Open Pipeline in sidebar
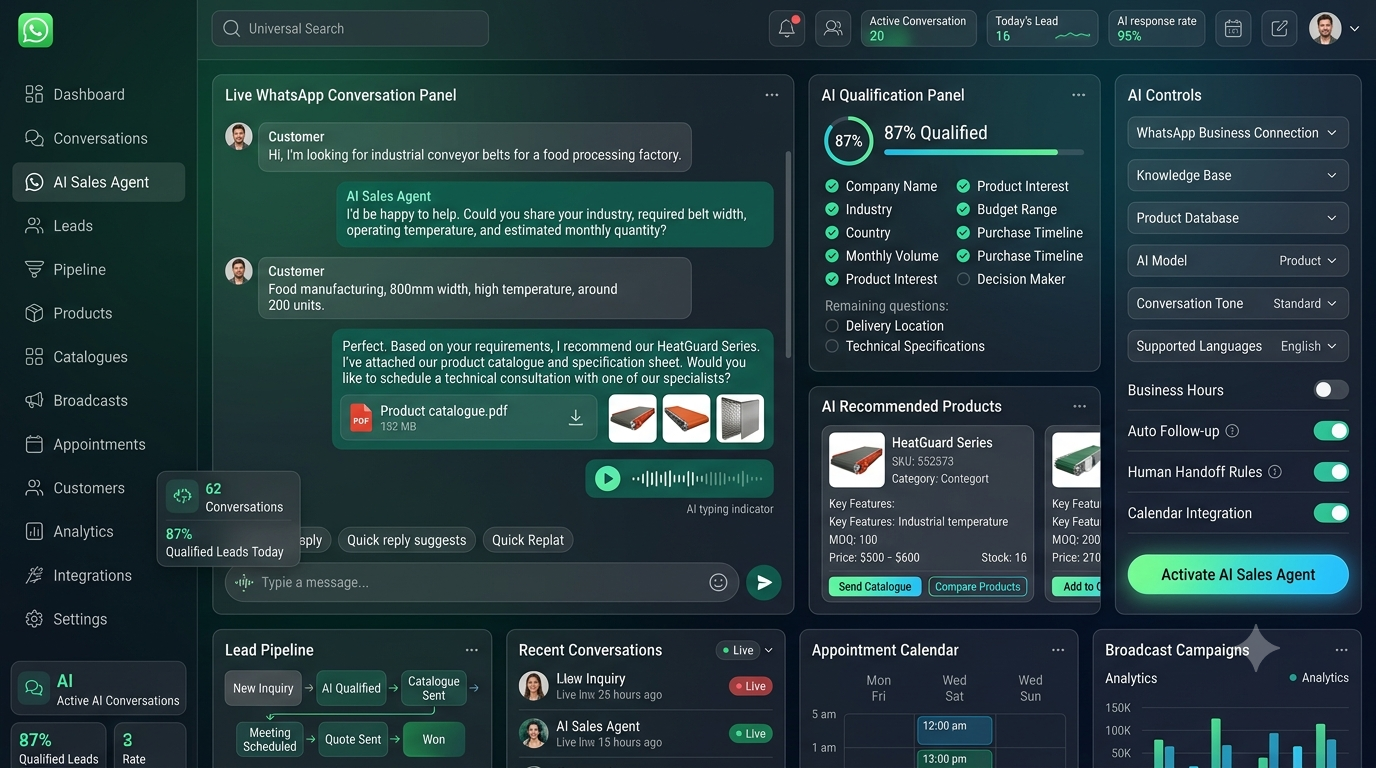This screenshot has width=1376, height=768. click(x=98, y=269)
